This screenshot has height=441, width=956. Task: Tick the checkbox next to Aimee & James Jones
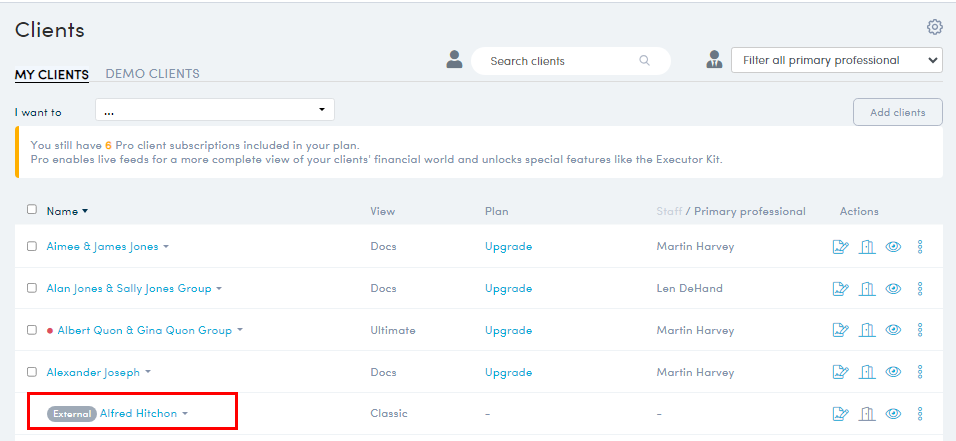32,246
